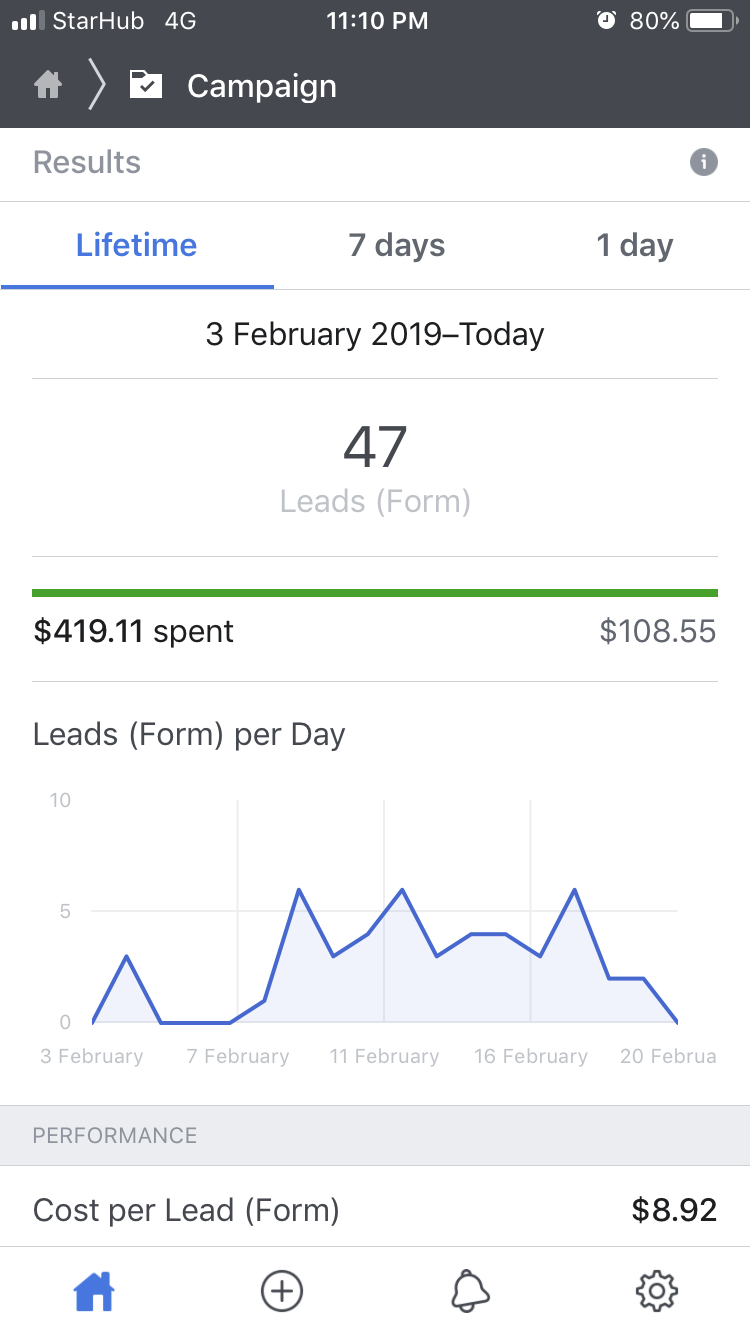
Task: Select the Lifetime tab
Action: (137, 246)
